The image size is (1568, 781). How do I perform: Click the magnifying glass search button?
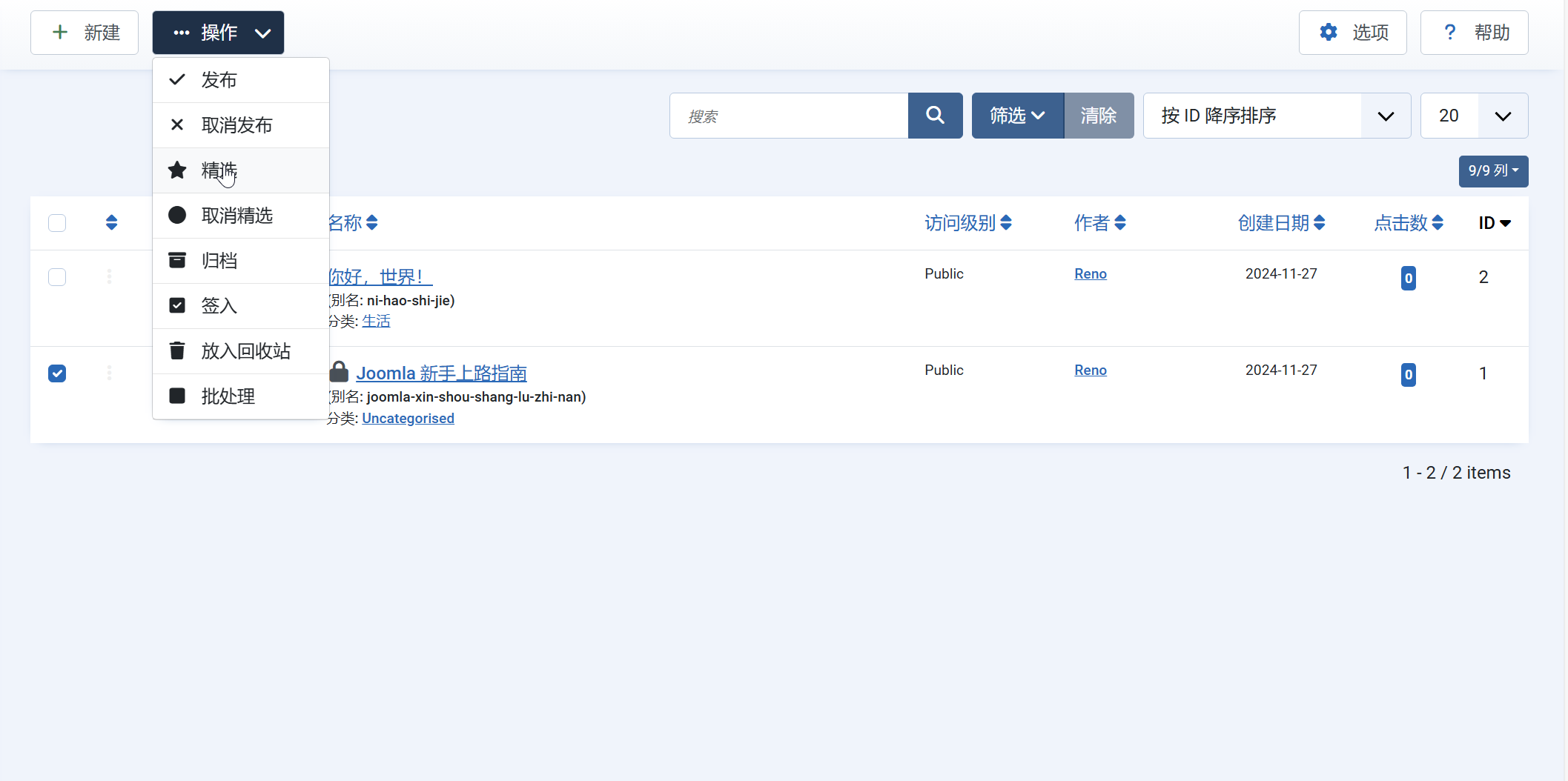click(x=935, y=116)
